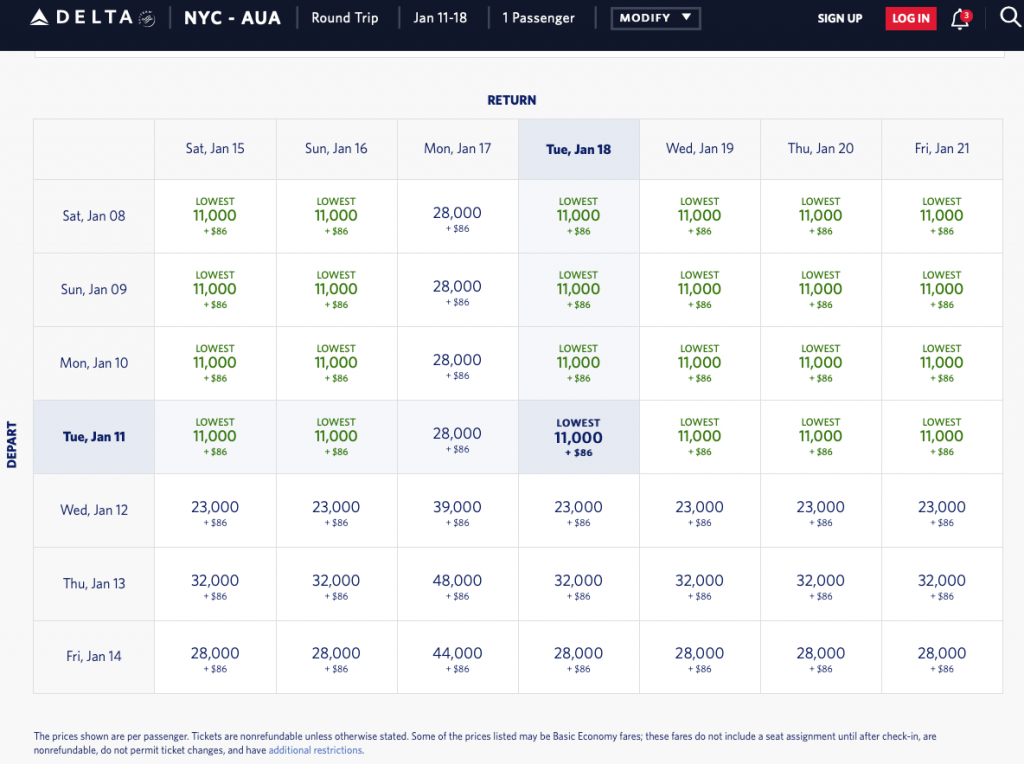Select the NYC - AUA route in header
Image resolution: width=1024 pixels, height=764 pixels.
pos(232,18)
